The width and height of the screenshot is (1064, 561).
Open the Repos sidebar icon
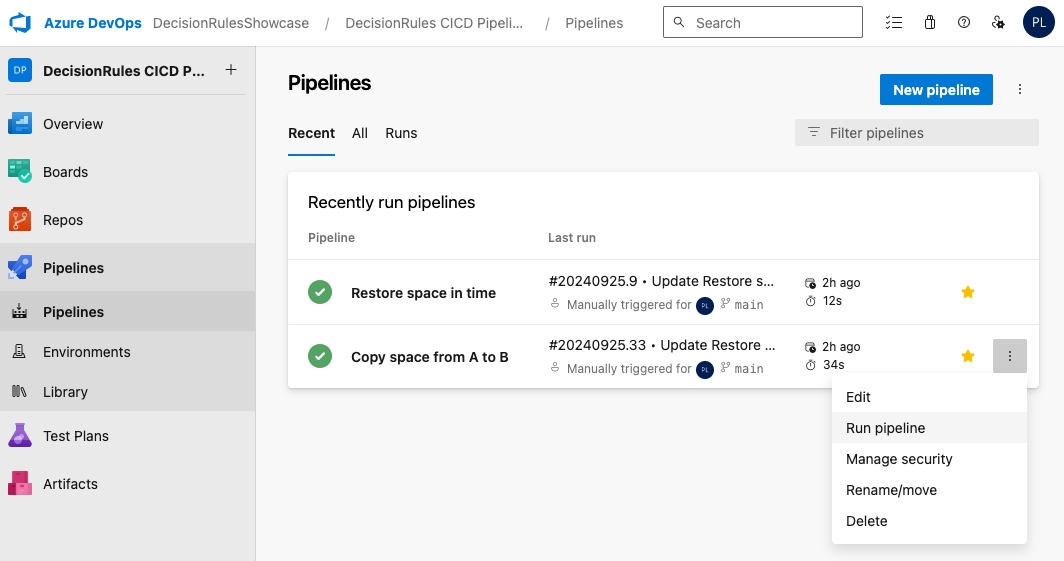pos(21,220)
